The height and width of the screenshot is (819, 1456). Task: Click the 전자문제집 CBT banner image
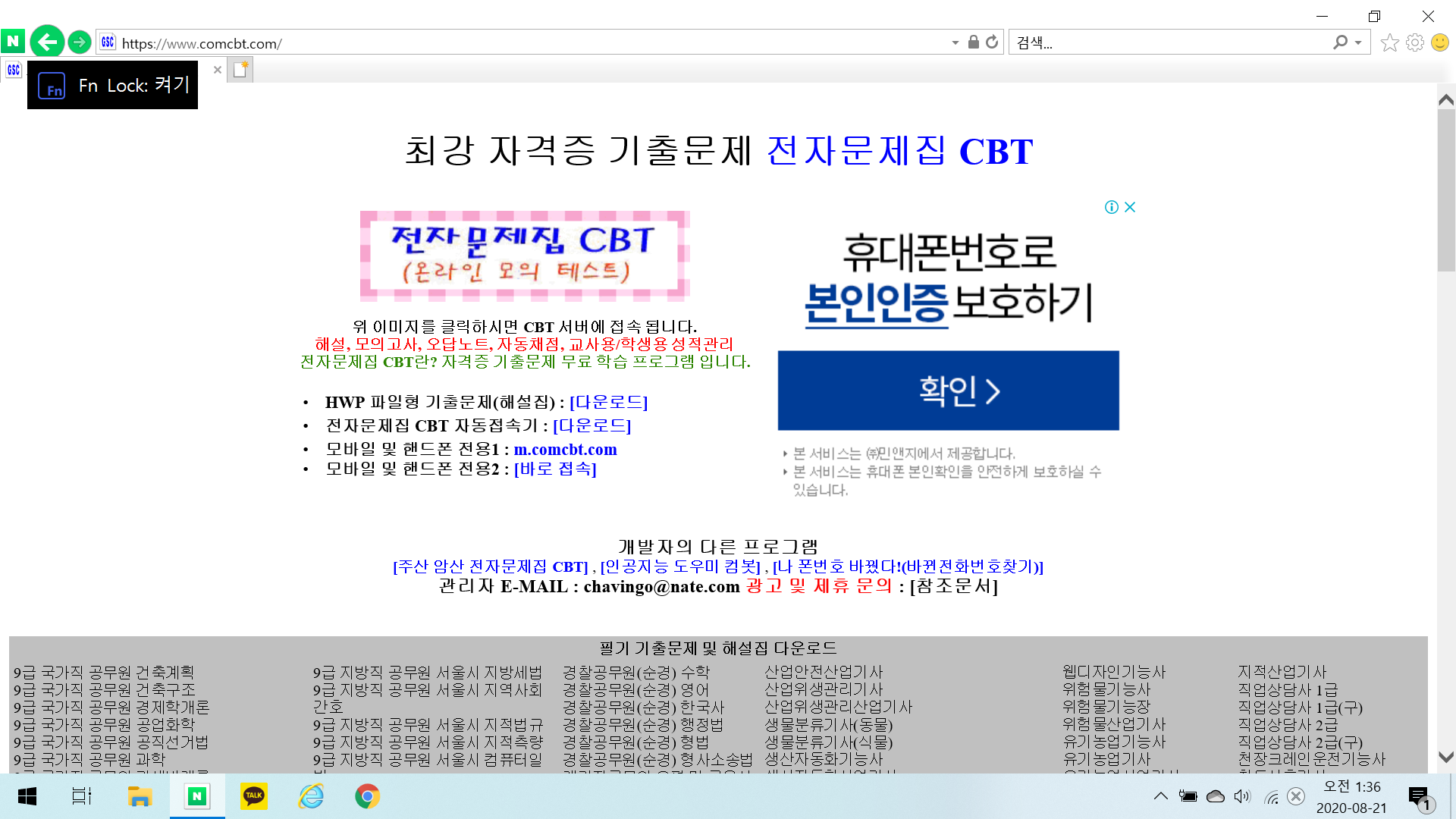(x=525, y=256)
